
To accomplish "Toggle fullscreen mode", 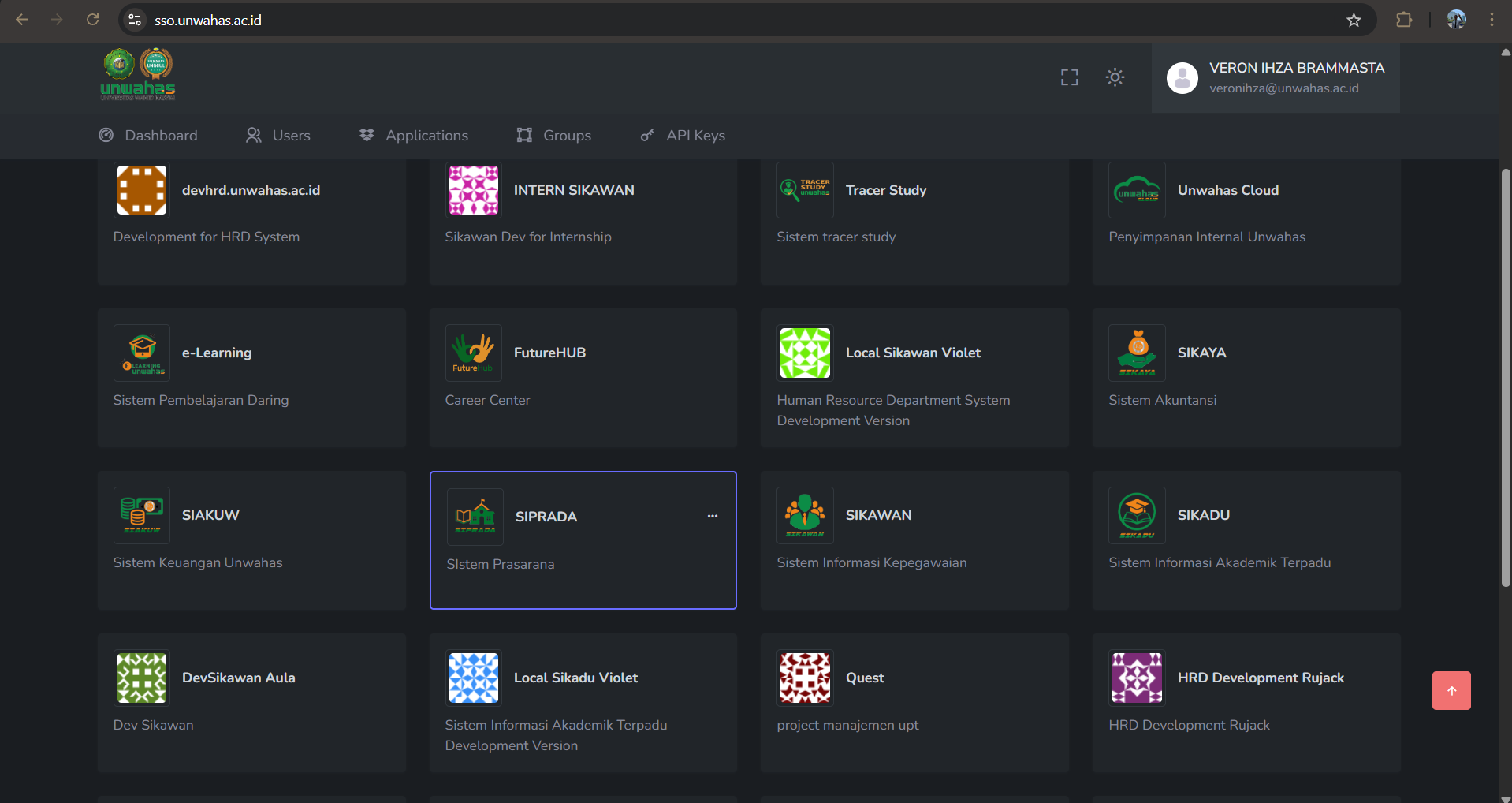I will pos(1069,77).
